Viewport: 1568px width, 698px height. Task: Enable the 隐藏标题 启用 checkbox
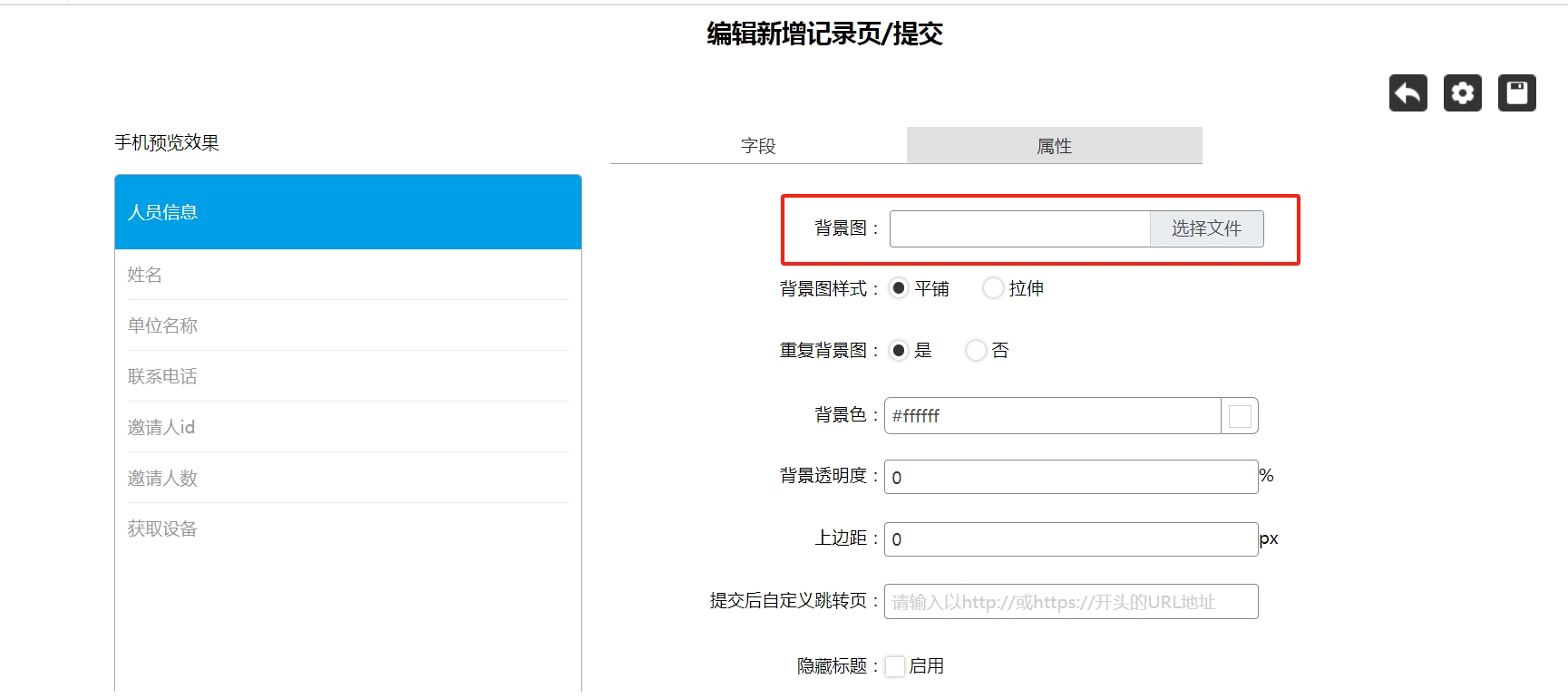tap(895, 666)
